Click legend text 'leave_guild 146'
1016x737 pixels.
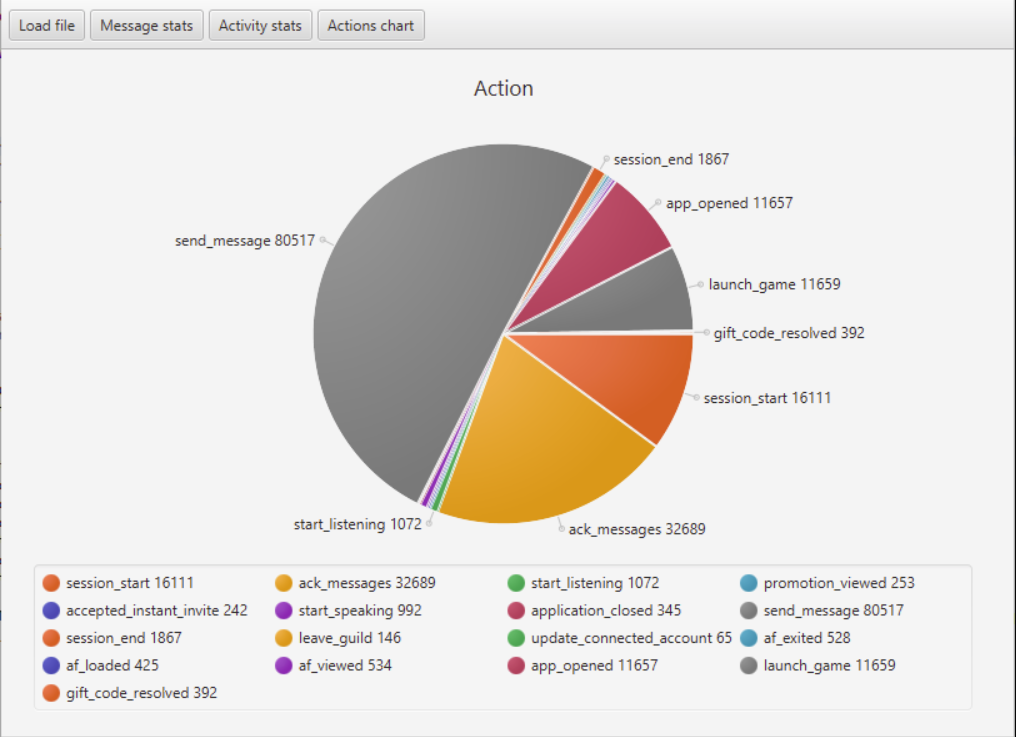[x=350, y=638]
